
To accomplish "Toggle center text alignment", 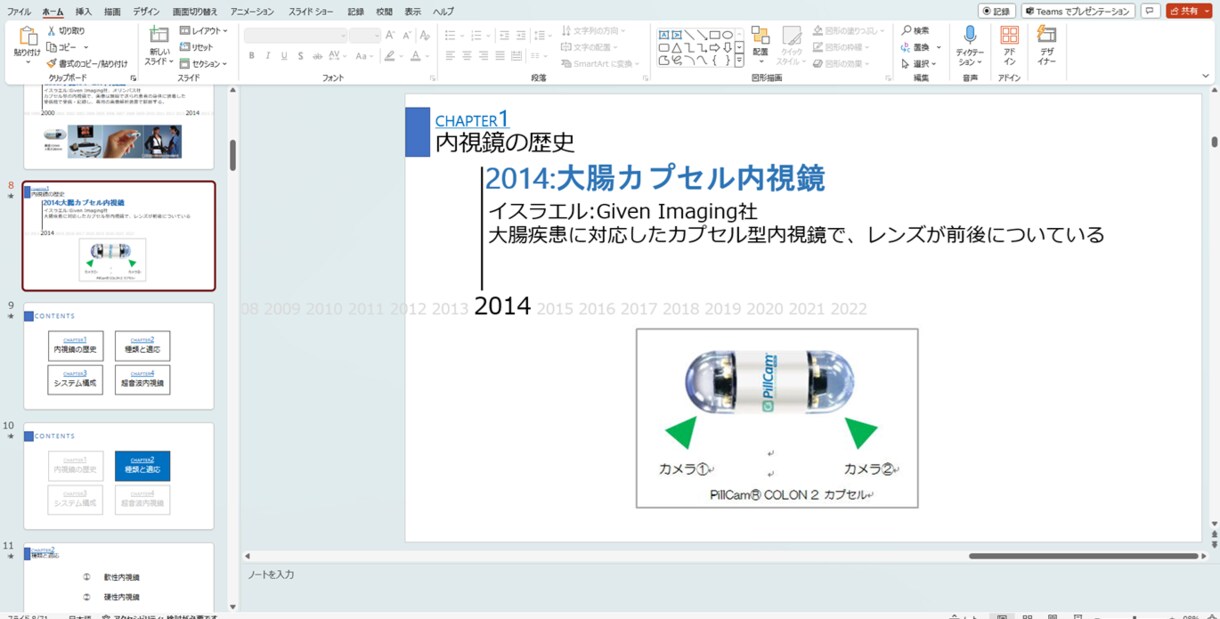I will coord(467,56).
